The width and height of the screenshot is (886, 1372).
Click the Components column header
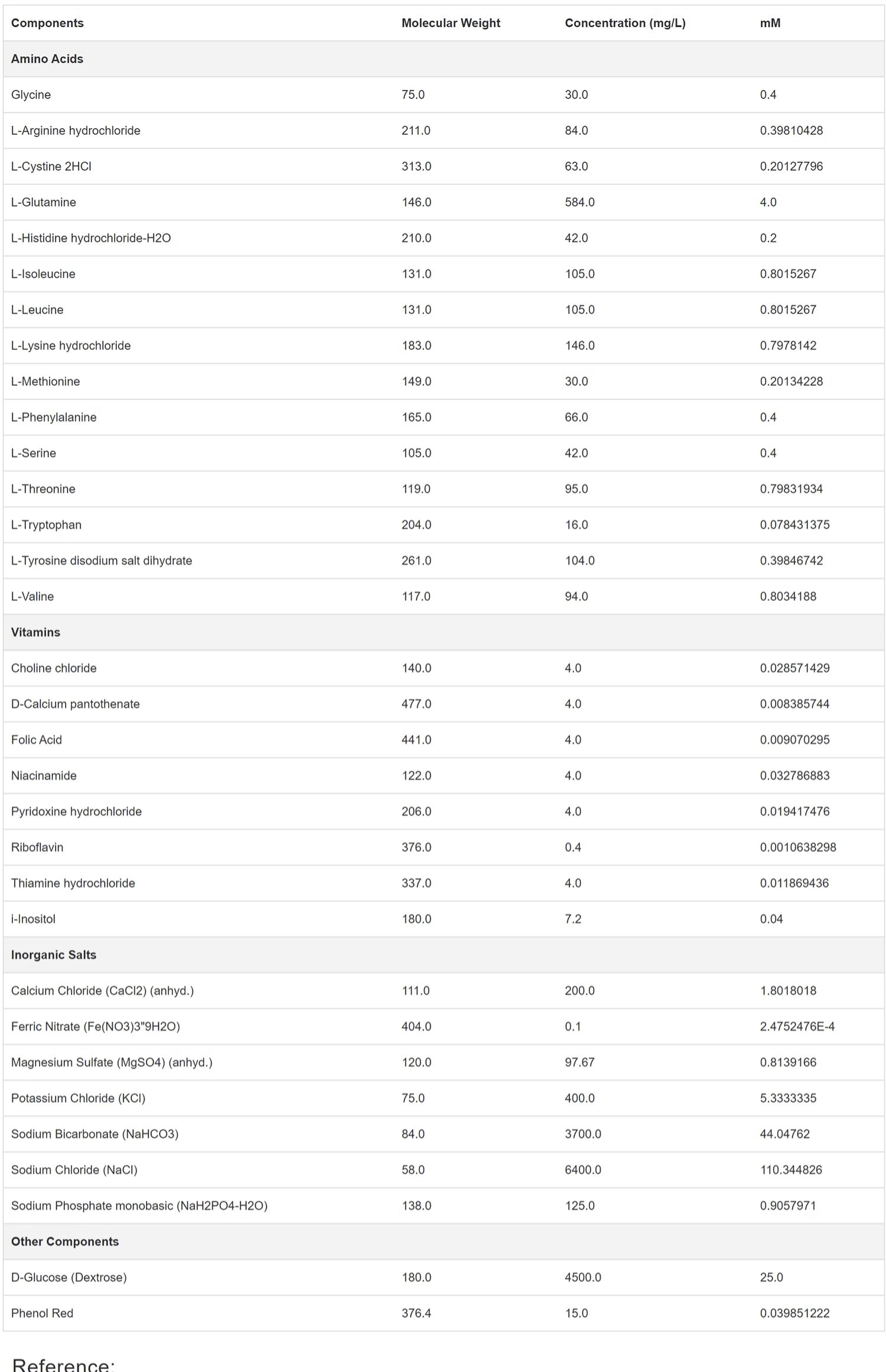47,23
